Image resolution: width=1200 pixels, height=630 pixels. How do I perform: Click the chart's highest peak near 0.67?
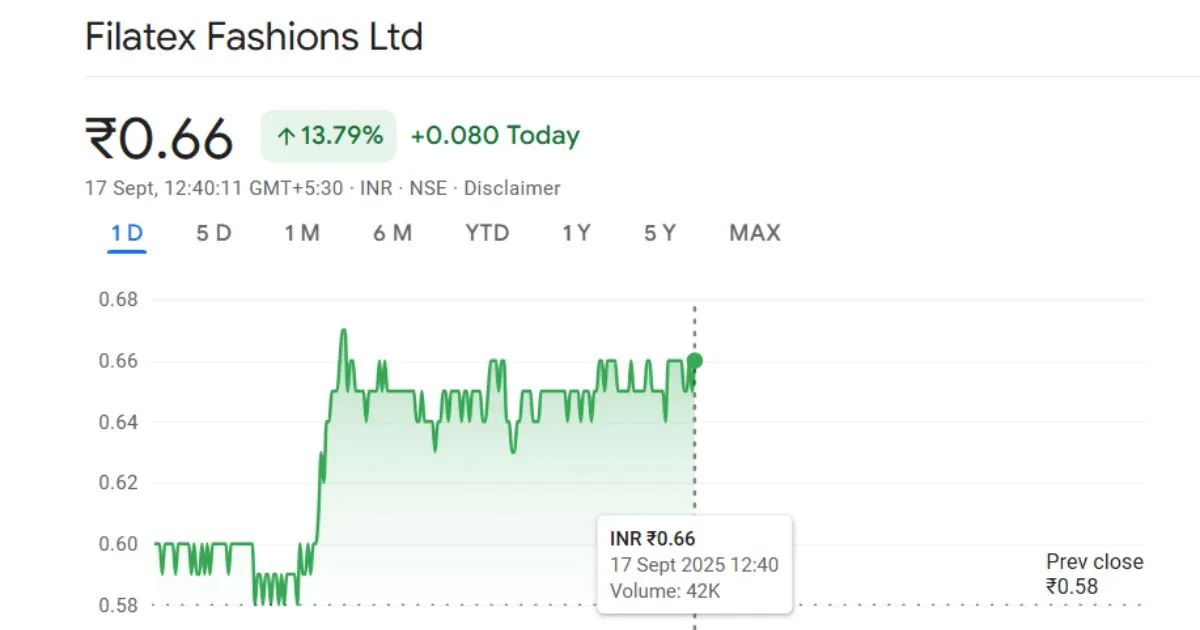pos(343,331)
